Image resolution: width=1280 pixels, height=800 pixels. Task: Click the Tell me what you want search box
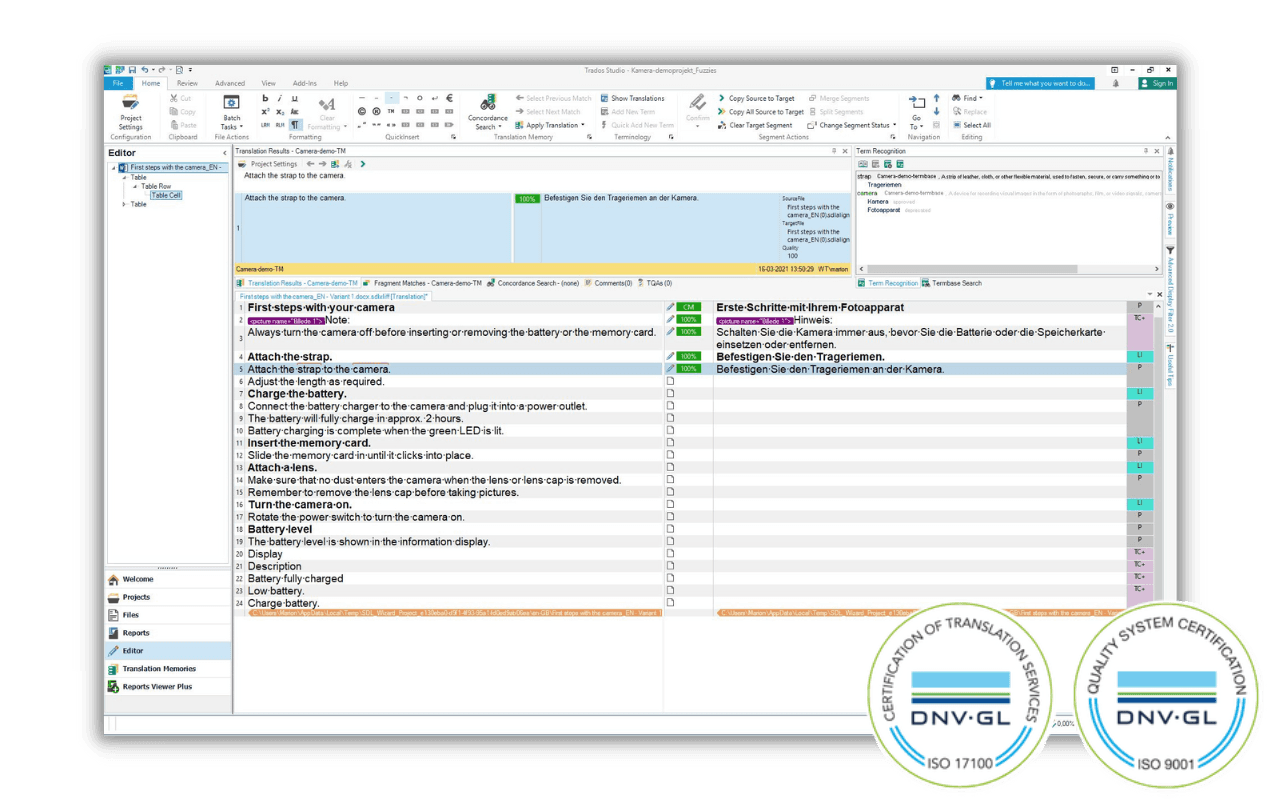click(1040, 83)
